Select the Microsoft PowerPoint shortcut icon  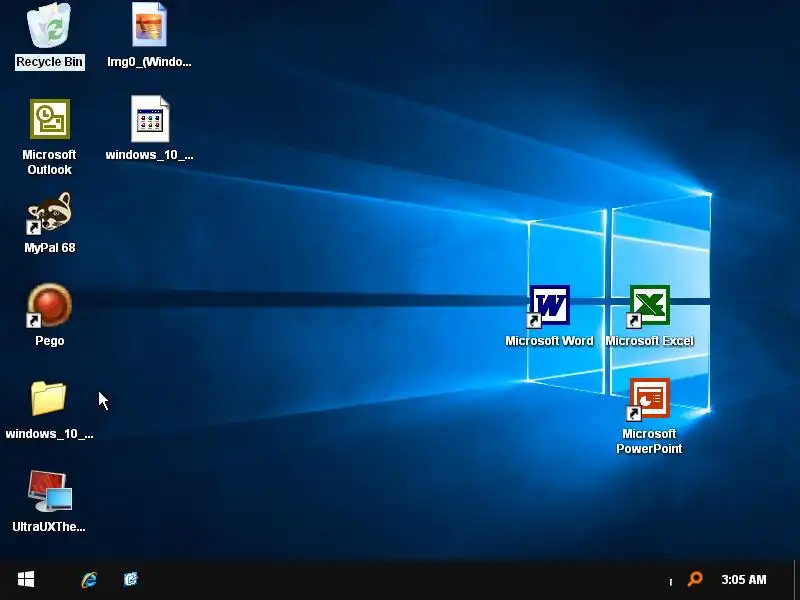649,398
